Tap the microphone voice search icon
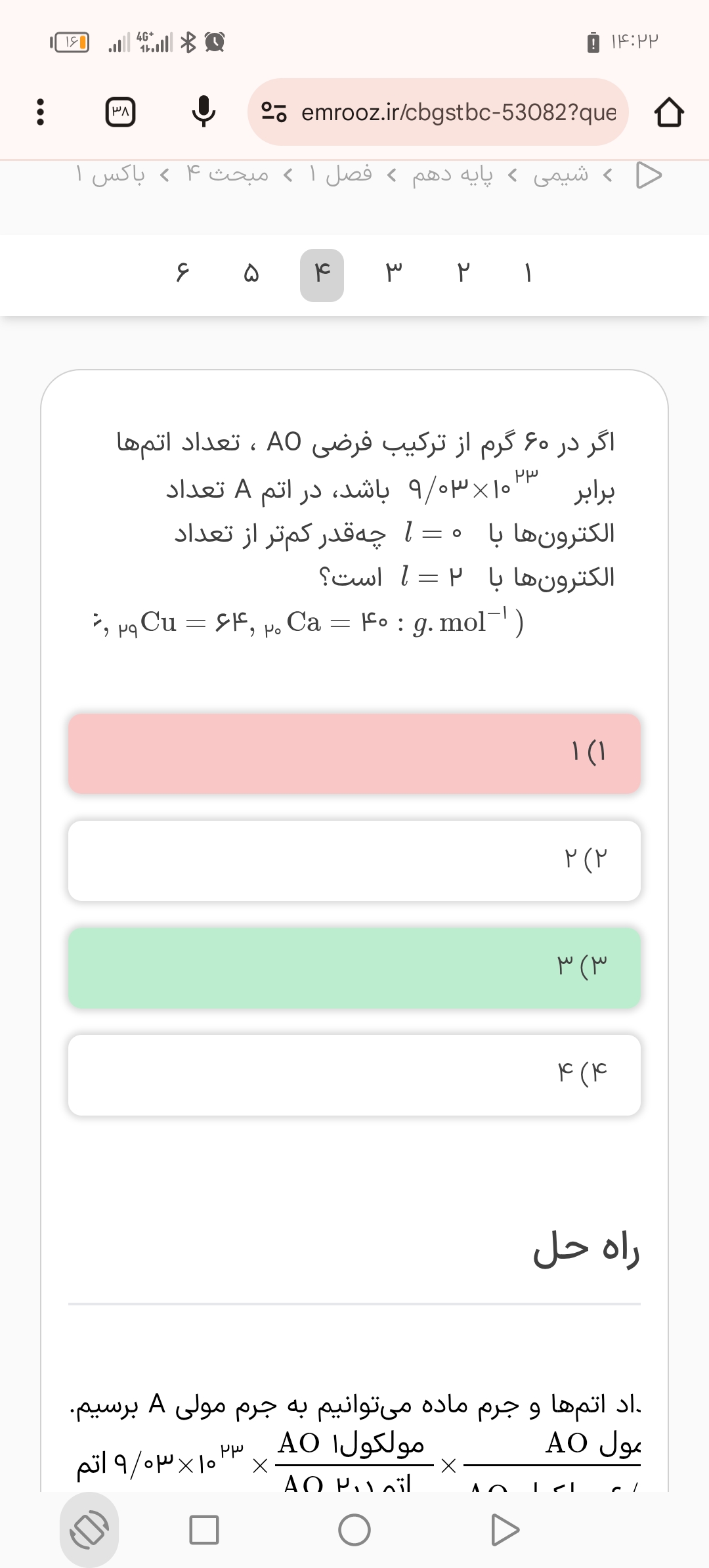This screenshot has height=1568, width=709. 204,112
